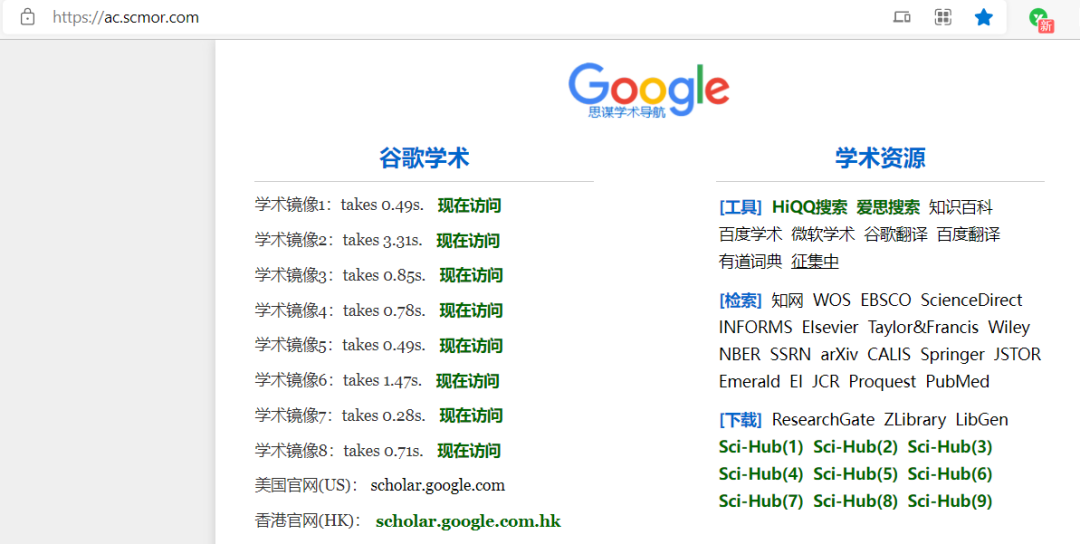The image size is (1080, 544).
Task: Click 现在访问 for 学术镜像1
Action: pyautogui.click(x=469, y=205)
